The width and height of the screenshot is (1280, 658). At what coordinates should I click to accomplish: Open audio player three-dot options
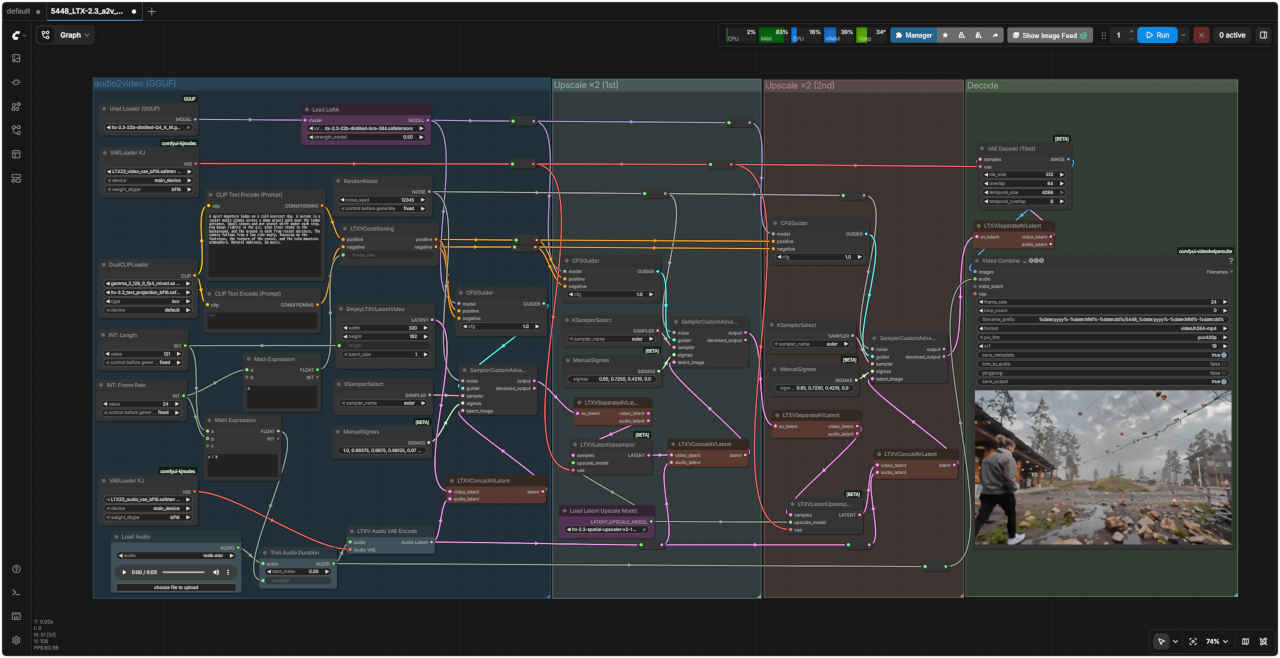point(228,572)
